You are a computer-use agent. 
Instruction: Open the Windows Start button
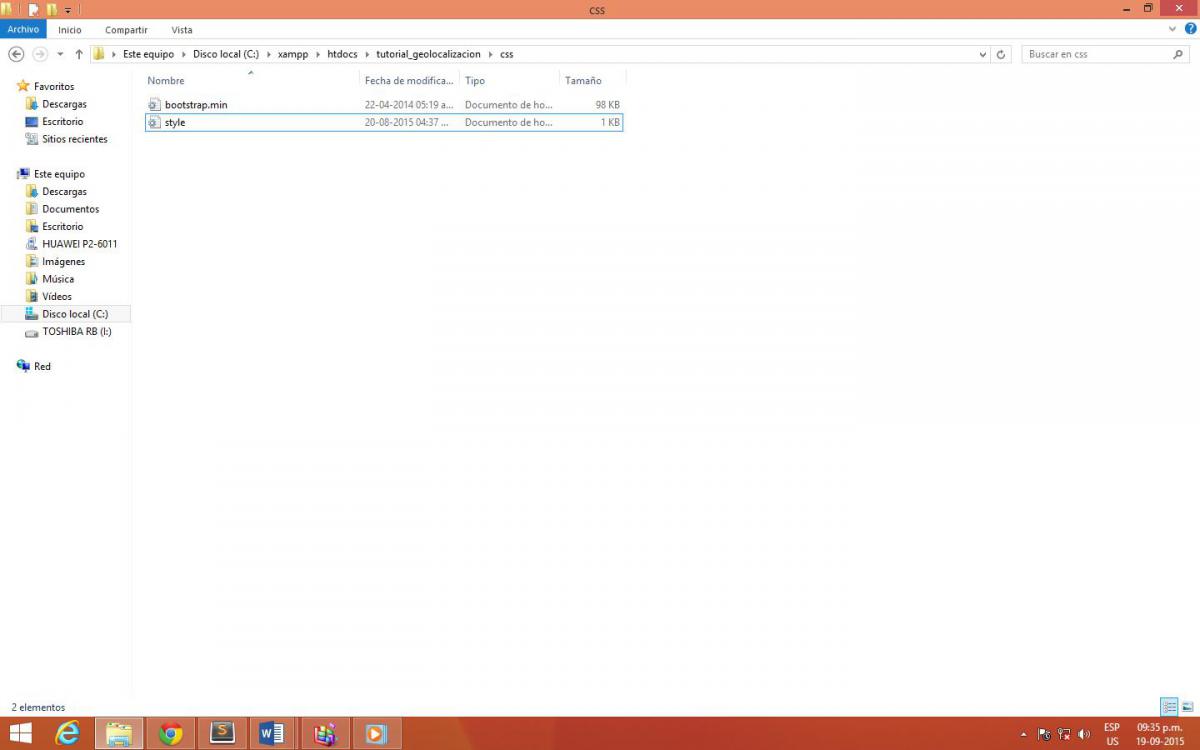coord(20,733)
